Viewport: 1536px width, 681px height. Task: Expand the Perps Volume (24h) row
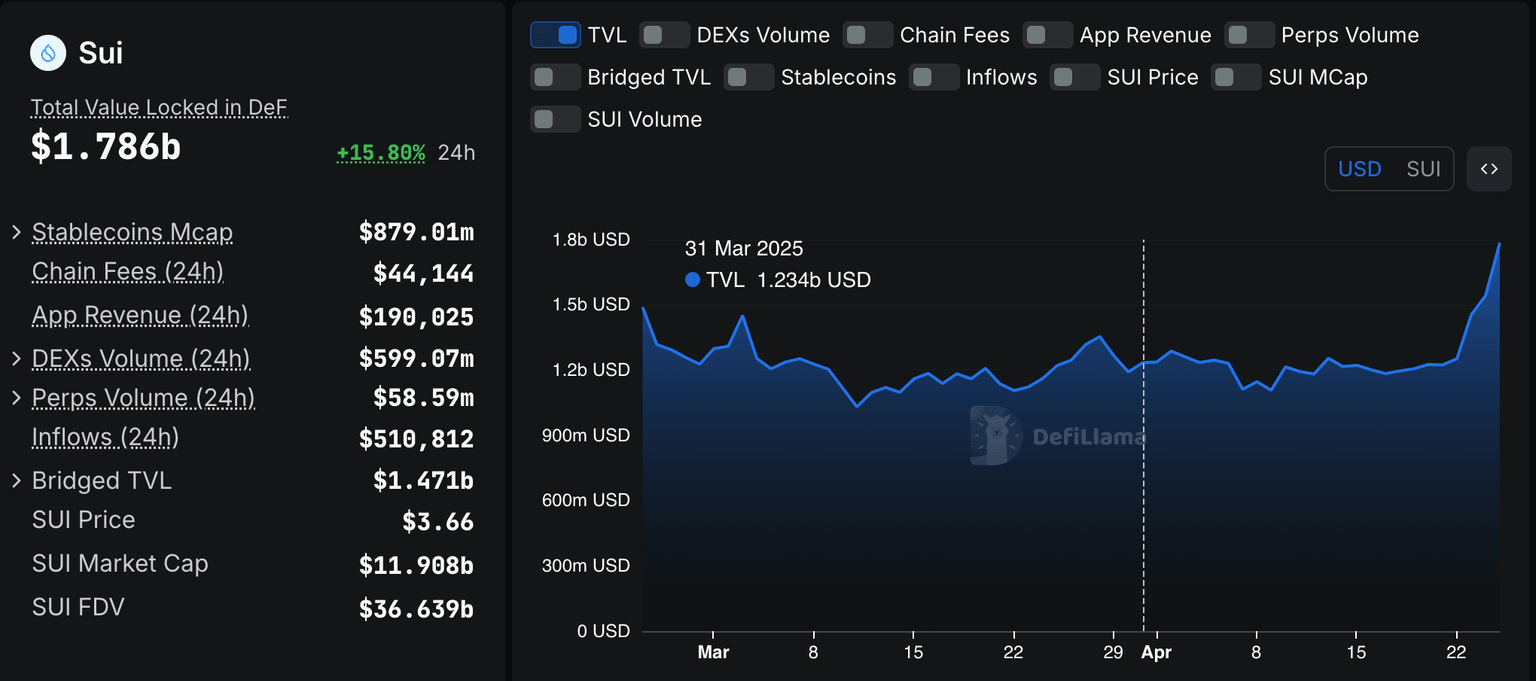tap(15, 398)
